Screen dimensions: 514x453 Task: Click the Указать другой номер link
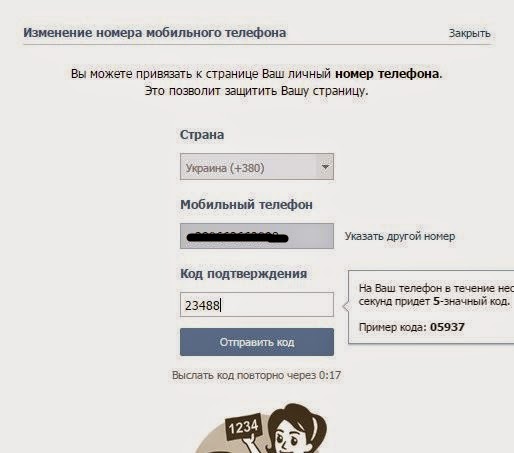coord(400,236)
